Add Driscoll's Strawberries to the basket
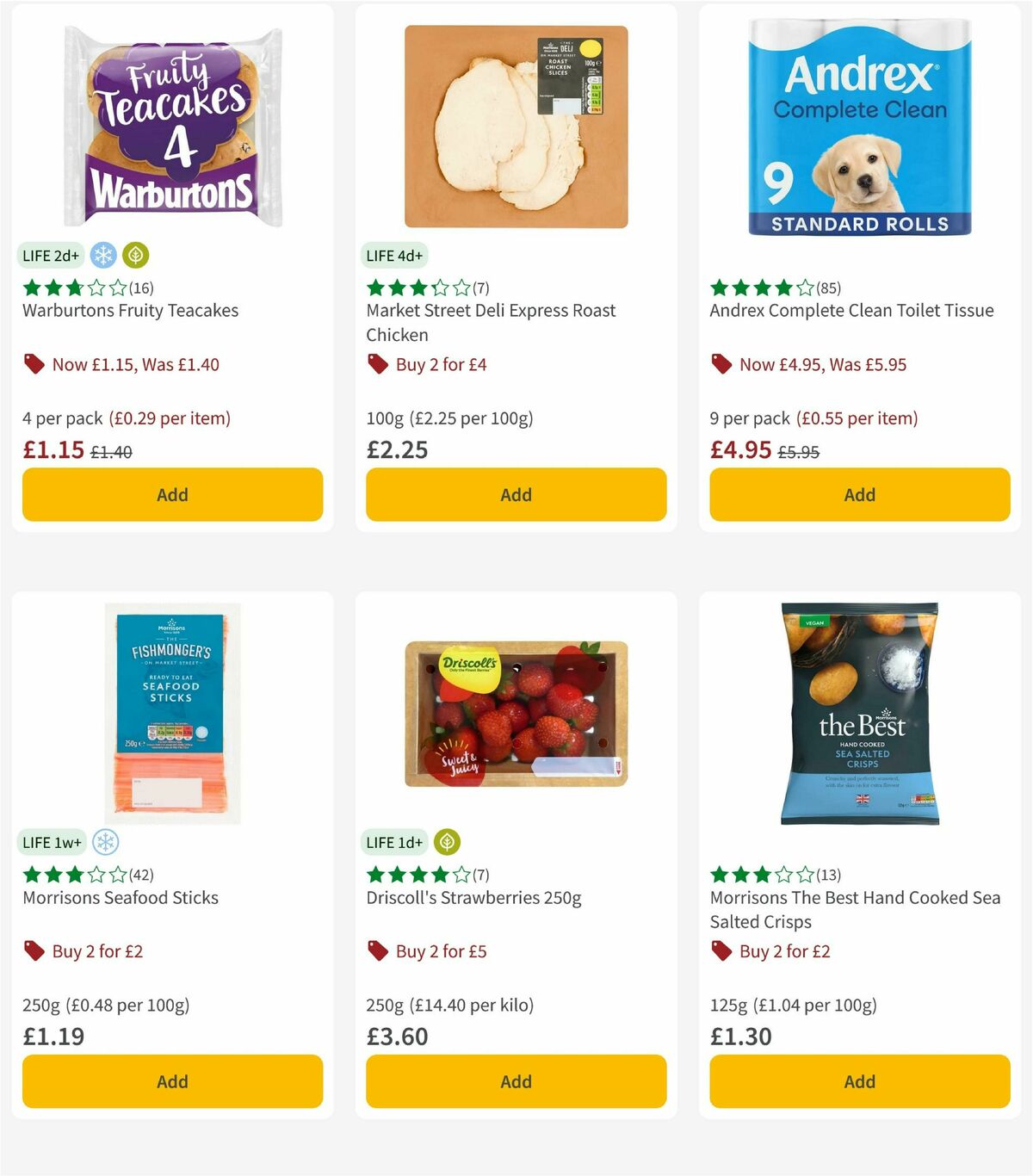Screen dimensions: 1033x1176 pos(516,1081)
